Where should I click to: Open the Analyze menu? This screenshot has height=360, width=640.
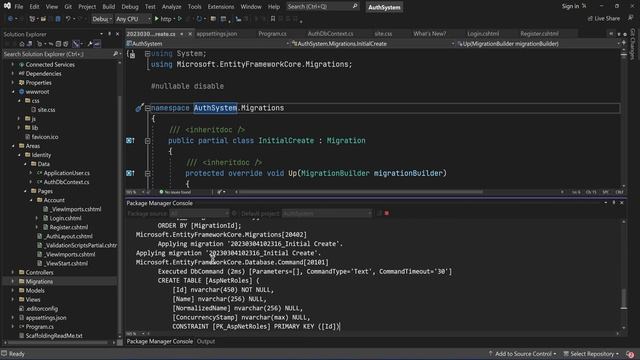171,7
